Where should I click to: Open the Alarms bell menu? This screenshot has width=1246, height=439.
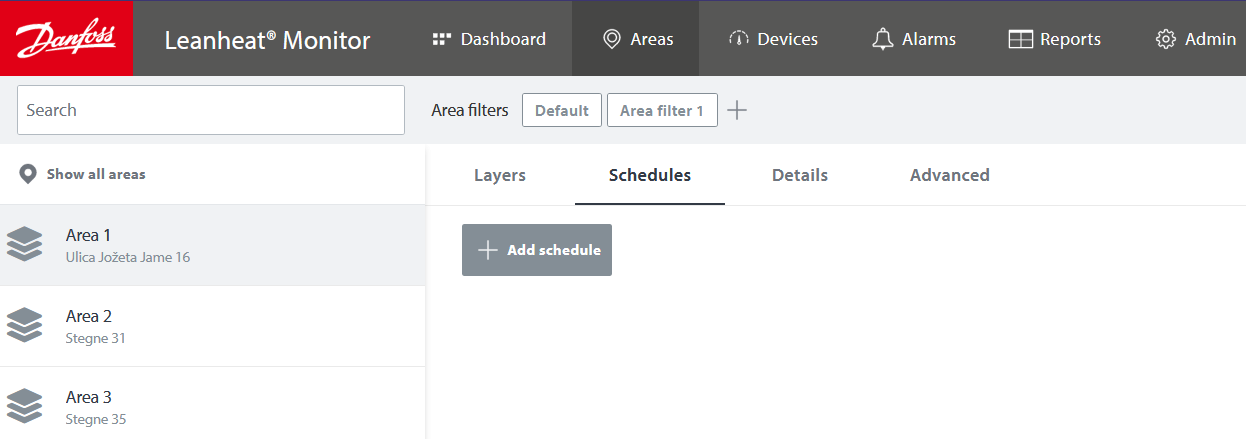[x=913, y=39]
